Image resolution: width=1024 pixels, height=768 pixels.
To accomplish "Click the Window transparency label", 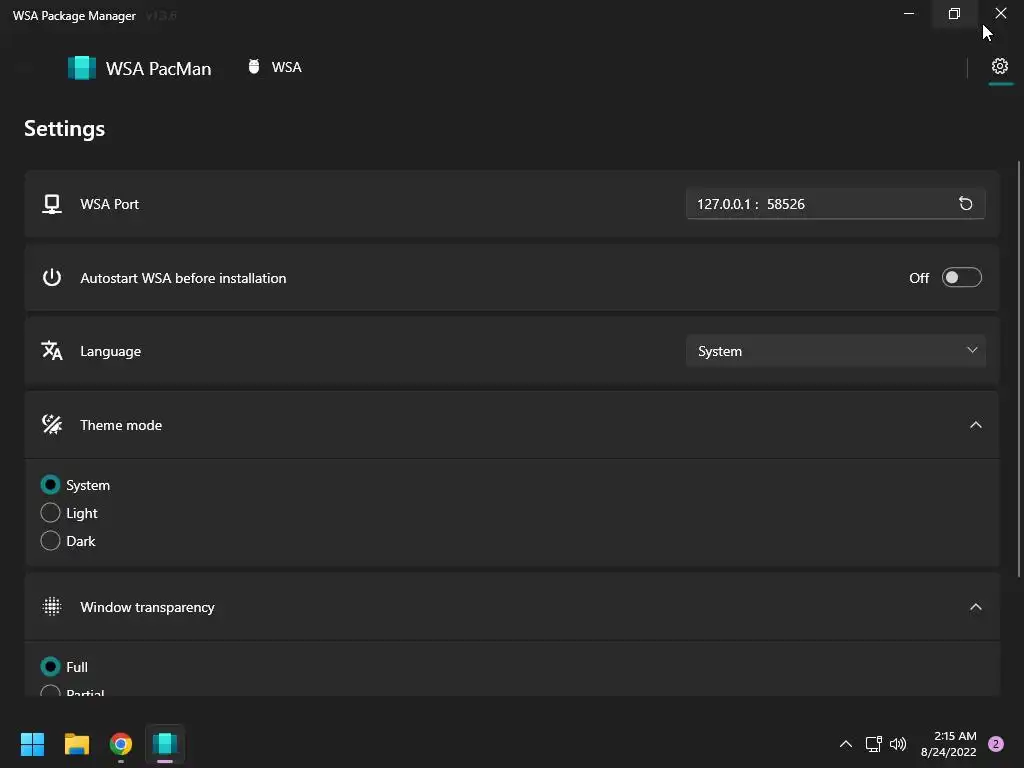I will [147, 607].
